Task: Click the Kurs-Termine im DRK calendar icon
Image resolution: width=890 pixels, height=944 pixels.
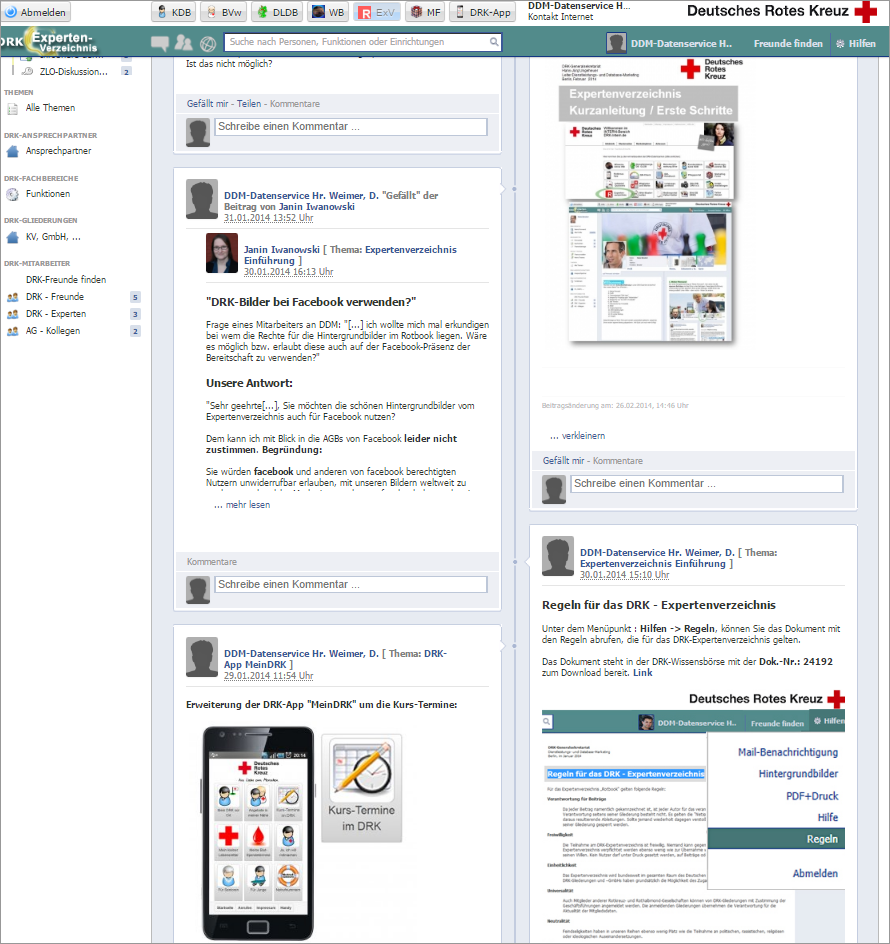Action: pyautogui.click(x=361, y=787)
